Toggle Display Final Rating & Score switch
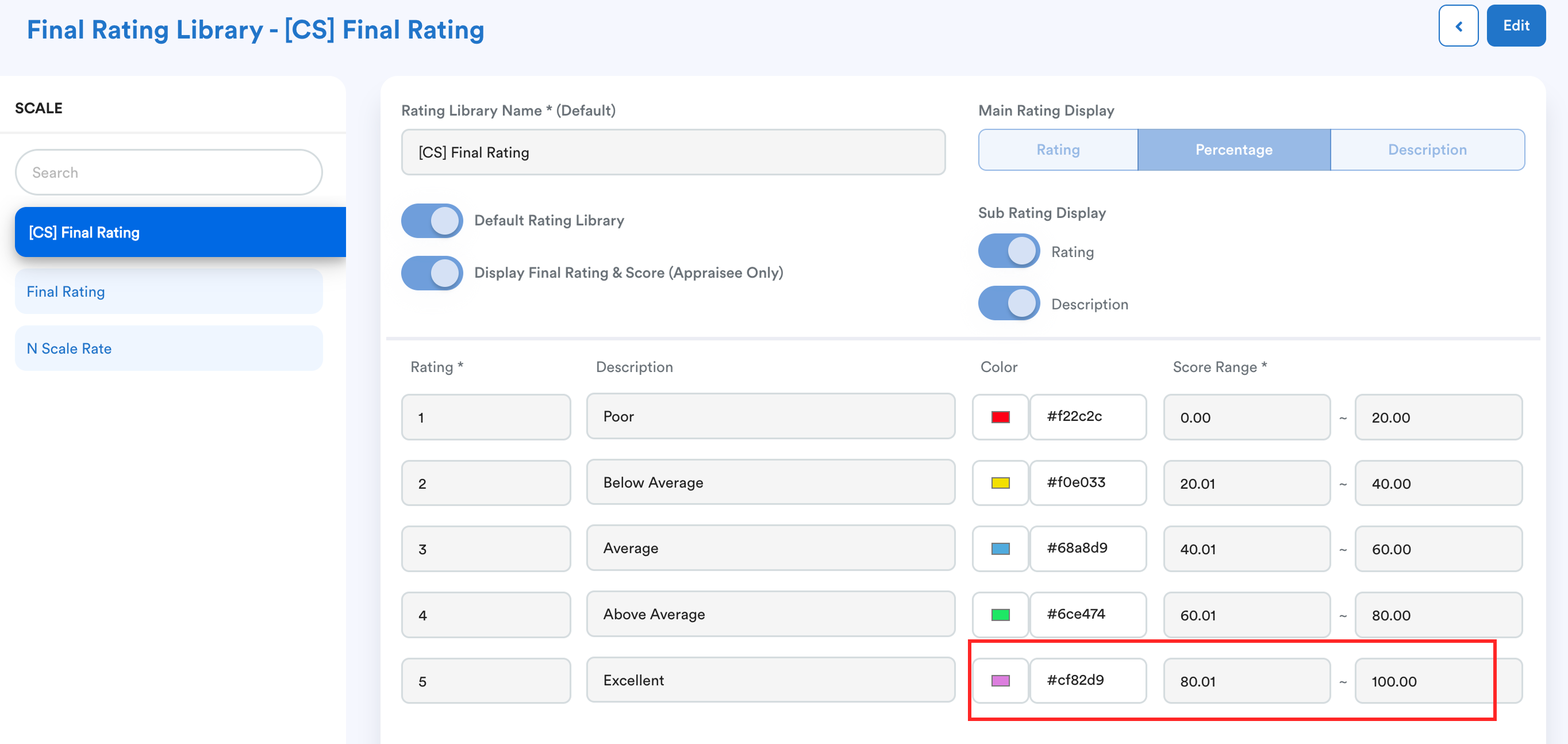 (432, 273)
